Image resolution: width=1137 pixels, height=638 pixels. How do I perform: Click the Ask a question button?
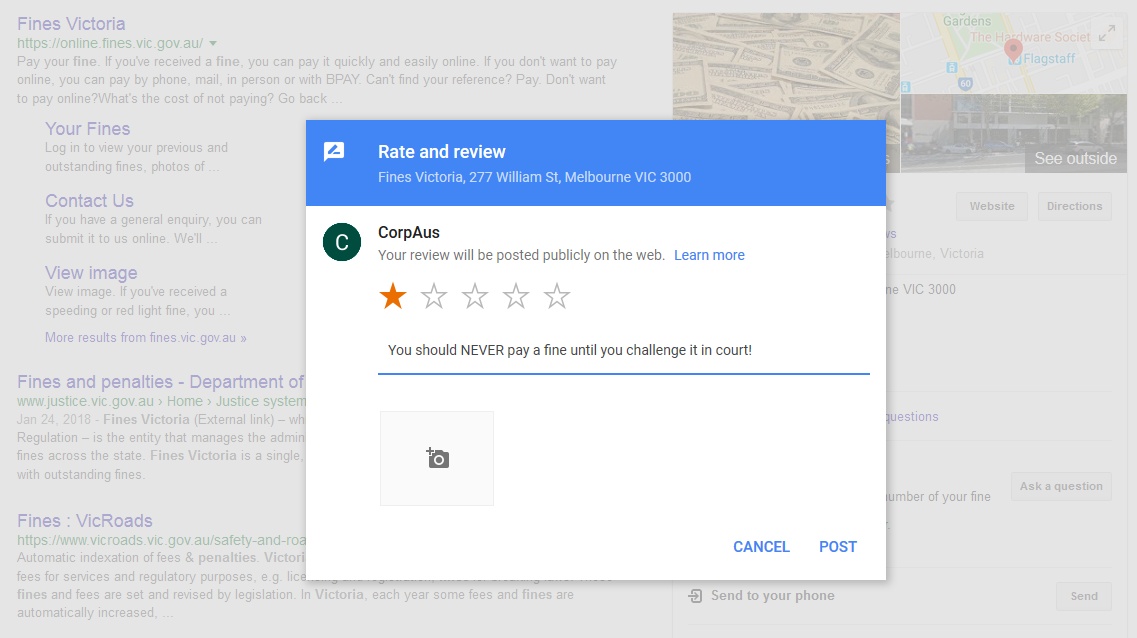(x=1061, y=486)
